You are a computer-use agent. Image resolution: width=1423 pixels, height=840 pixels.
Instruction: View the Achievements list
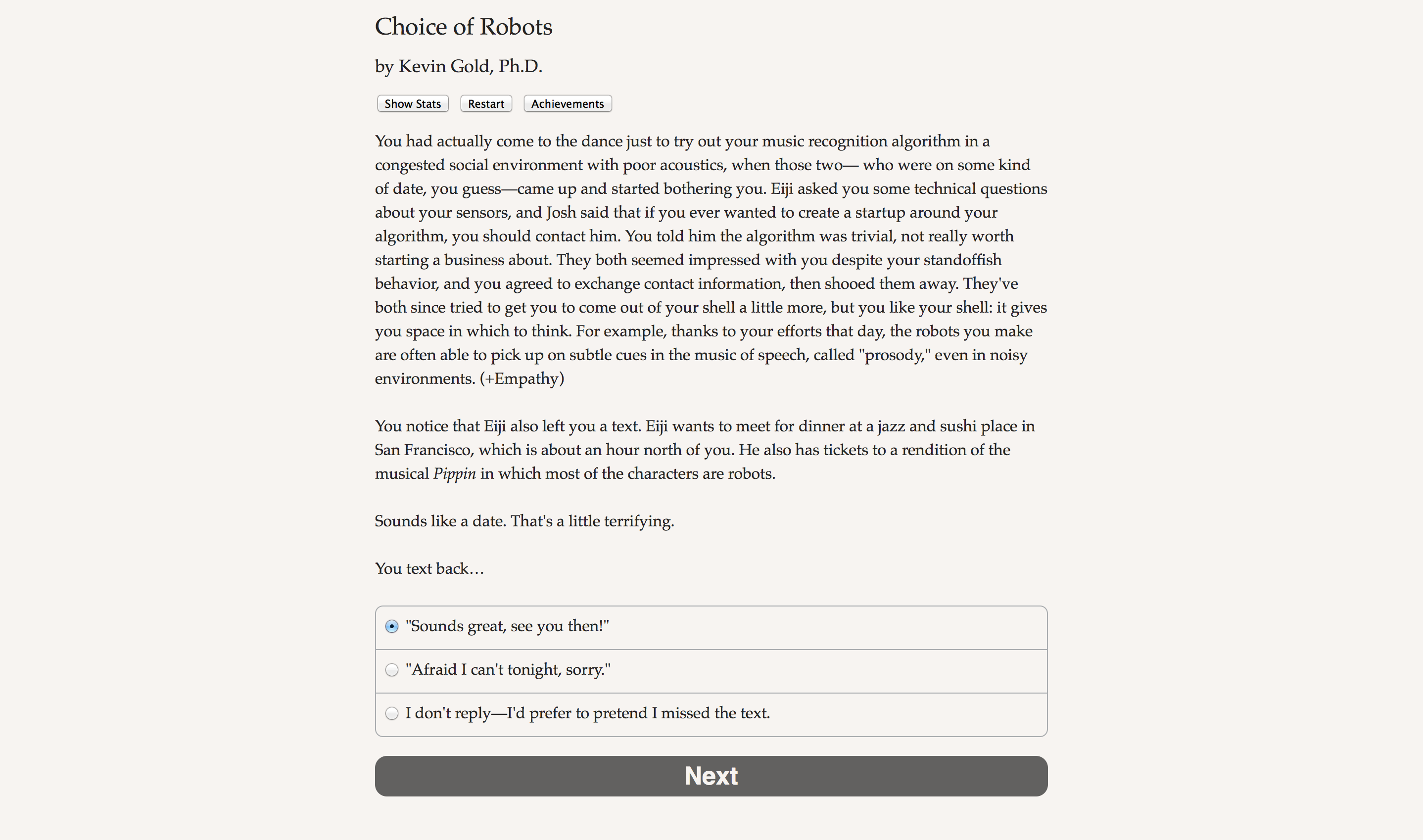(x=567, y=103)
